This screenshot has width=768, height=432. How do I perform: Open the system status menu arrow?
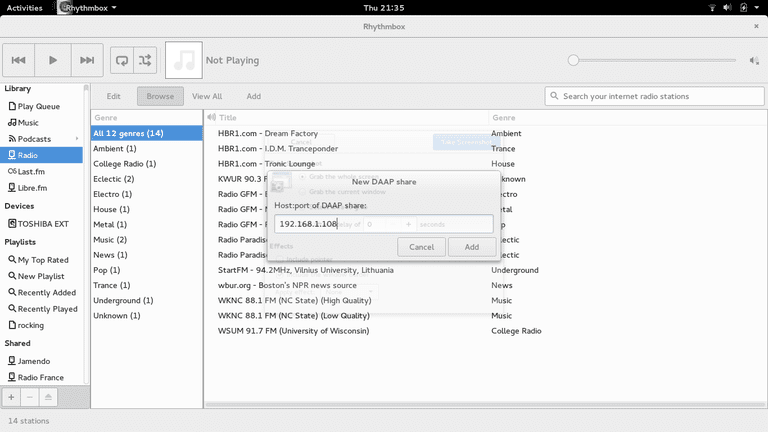coord(757,7)
